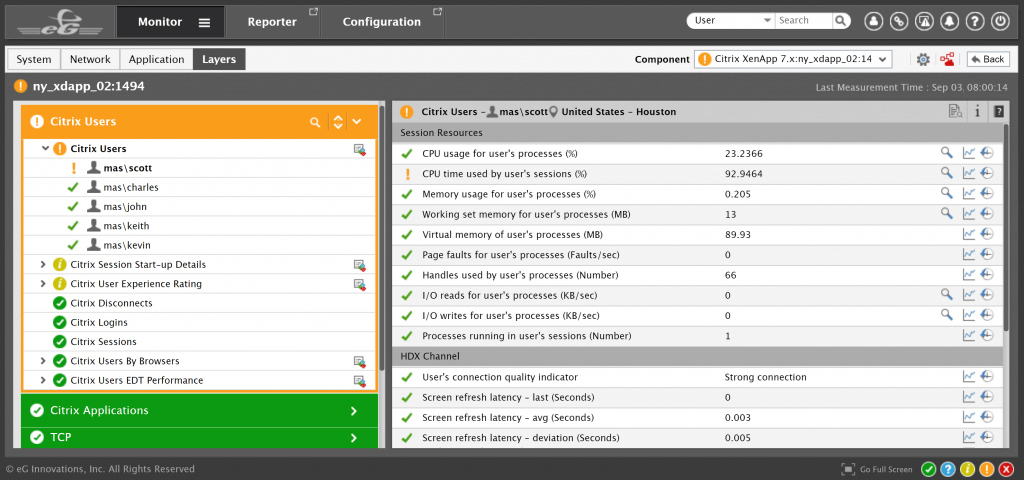Open the Reporter module tab

pos(272,22)
